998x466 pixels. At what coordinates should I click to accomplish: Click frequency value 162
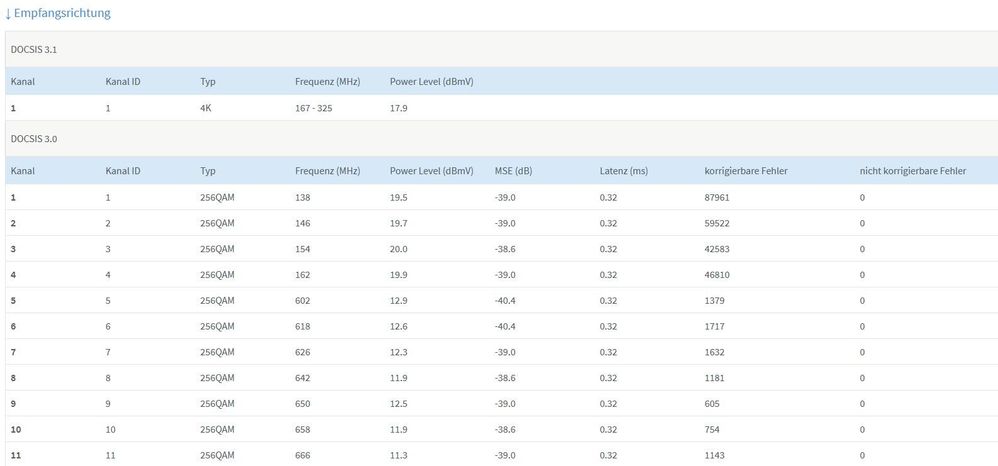pyautogui.click(x=303, y=275)
